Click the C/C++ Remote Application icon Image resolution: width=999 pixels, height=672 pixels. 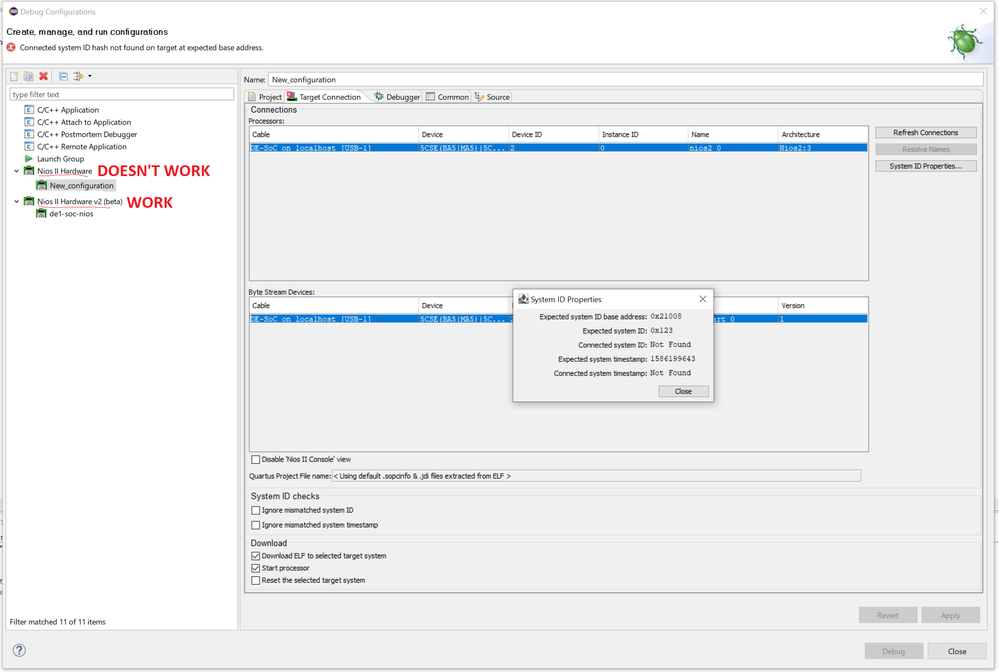[x=29, y=146]
